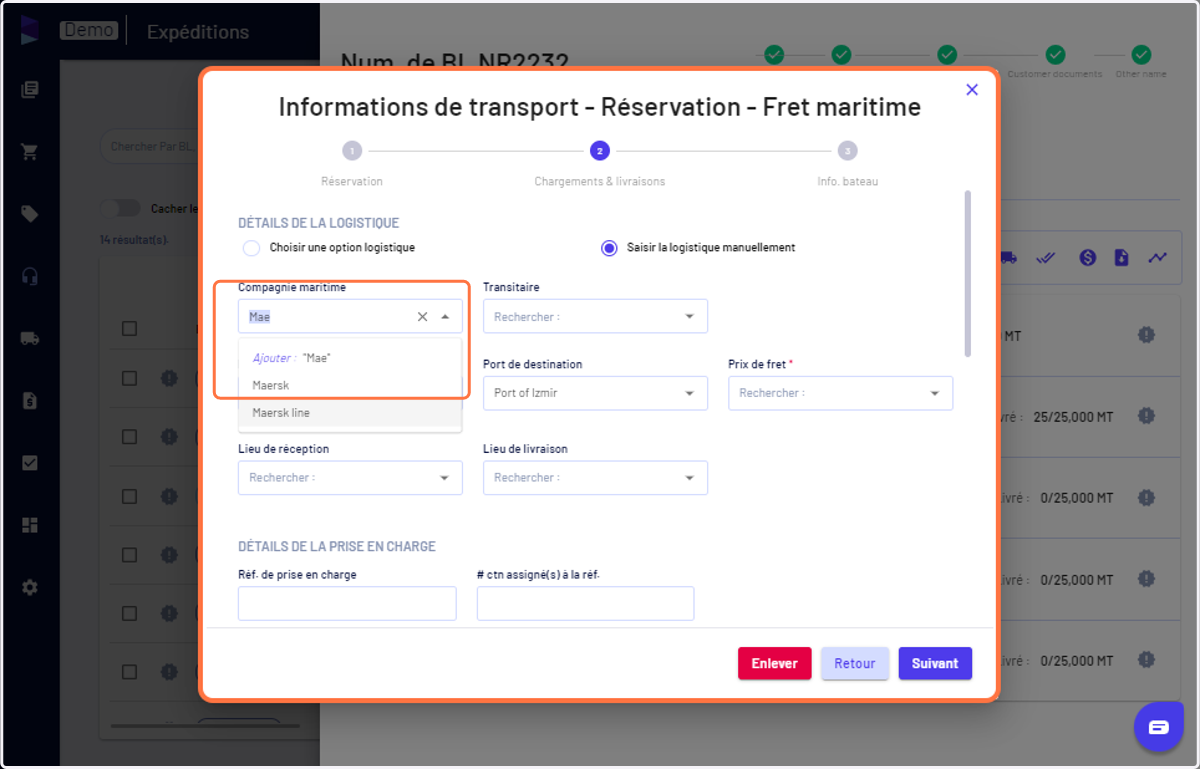Image resolution: width=1200 pixels, height=769 pixels.
Task: Click the DÉTAILS DE LA PRISE EN CHARGE heading
Action: point(337,547)
